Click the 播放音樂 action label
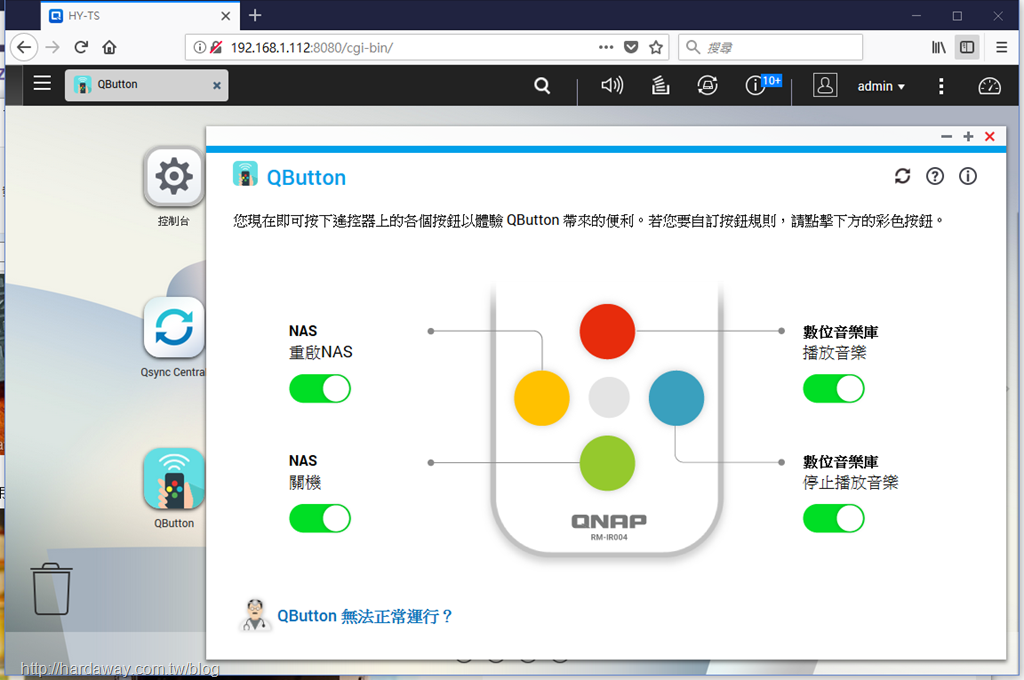Screen dimensions: 1024x680 point(834,353)
